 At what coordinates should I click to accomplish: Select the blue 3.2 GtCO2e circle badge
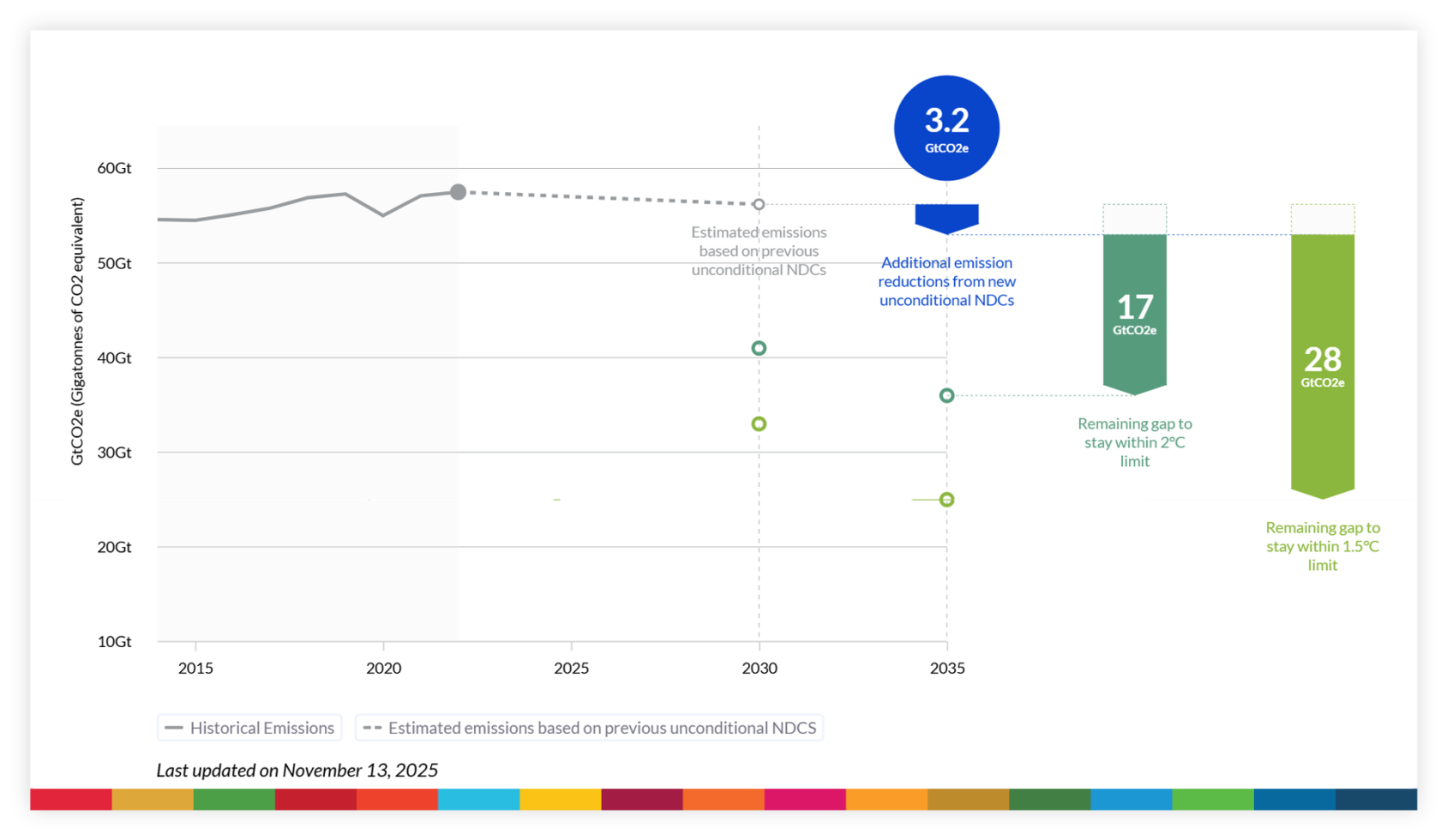click(x=946, y=127)
